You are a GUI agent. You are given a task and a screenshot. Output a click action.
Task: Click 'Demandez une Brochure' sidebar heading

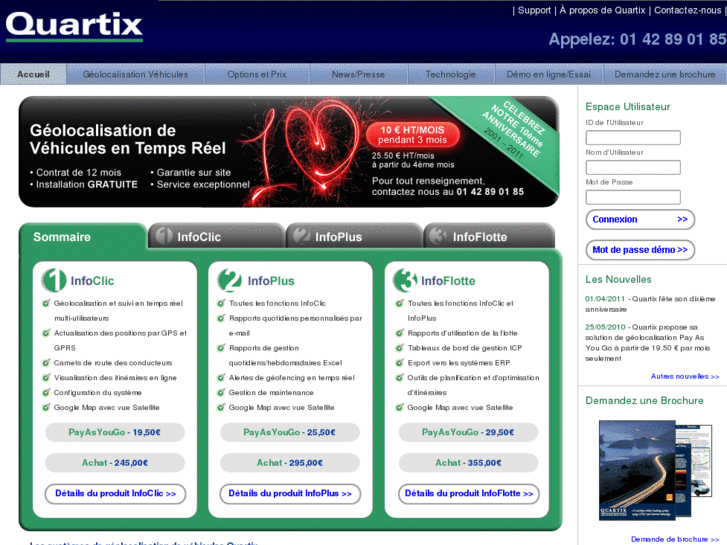pyautogui.click(x=644, y=400)
